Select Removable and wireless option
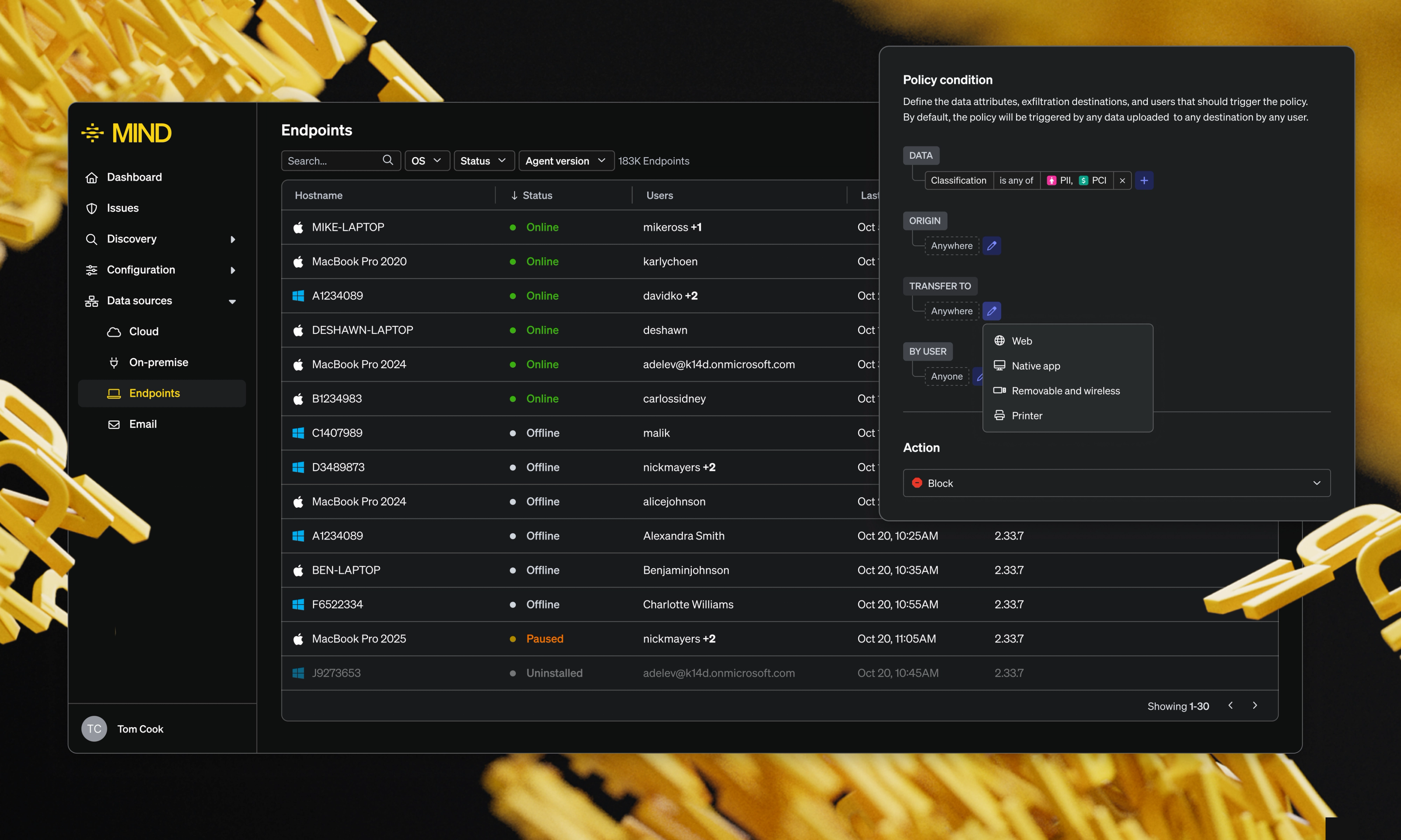The image size is (1401, 840). tap(1065, 391)
